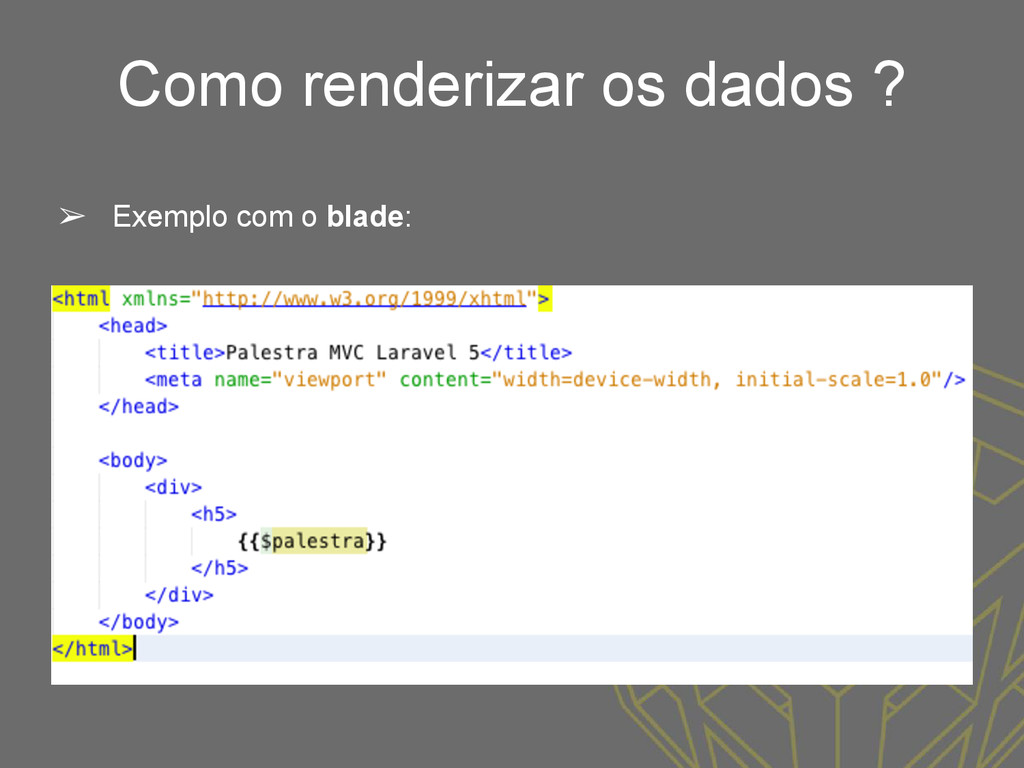Open the http://www.w3.org/1999/xhtml link

click(x=364, y=299)
